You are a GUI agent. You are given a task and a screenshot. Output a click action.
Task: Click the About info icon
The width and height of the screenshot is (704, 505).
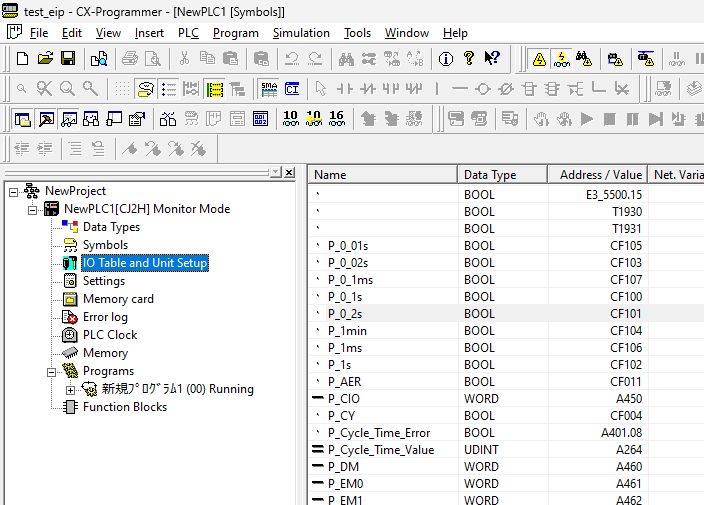click(446, 58)
